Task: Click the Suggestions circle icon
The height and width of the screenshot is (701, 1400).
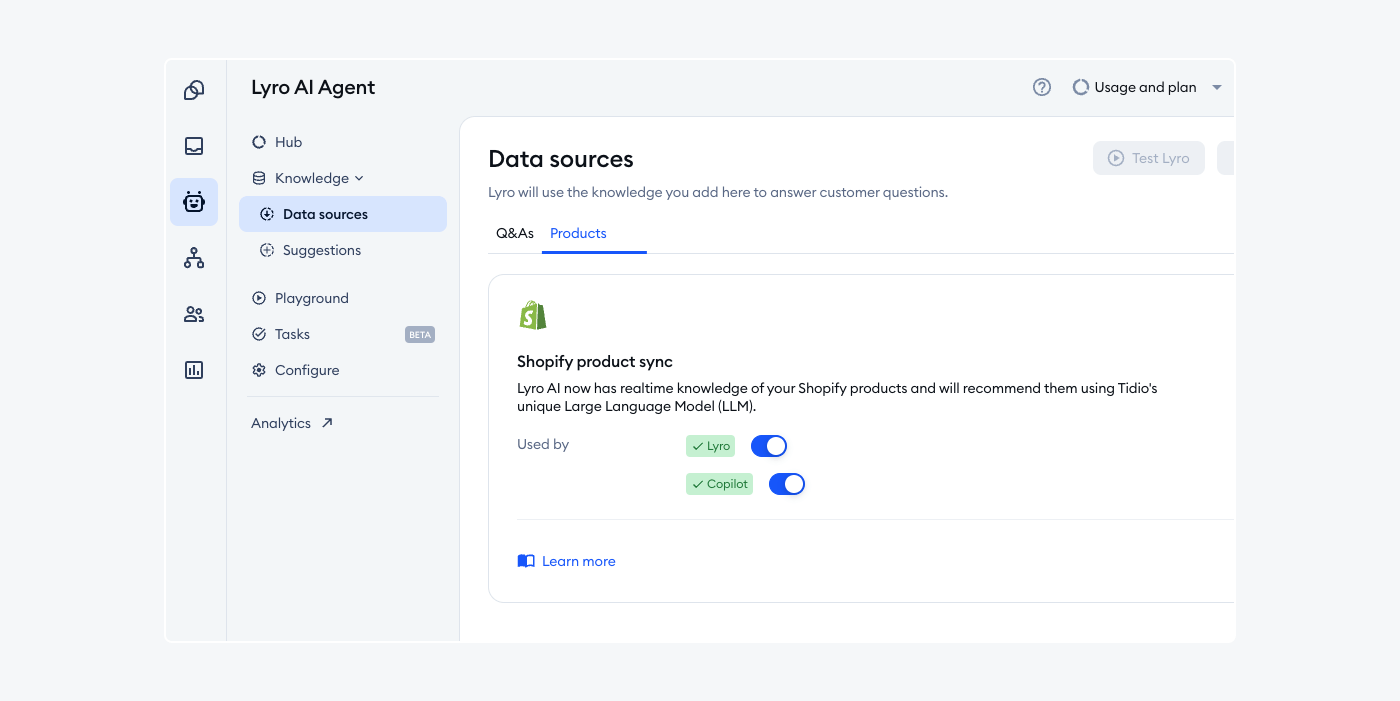Action: click(267, 250)
